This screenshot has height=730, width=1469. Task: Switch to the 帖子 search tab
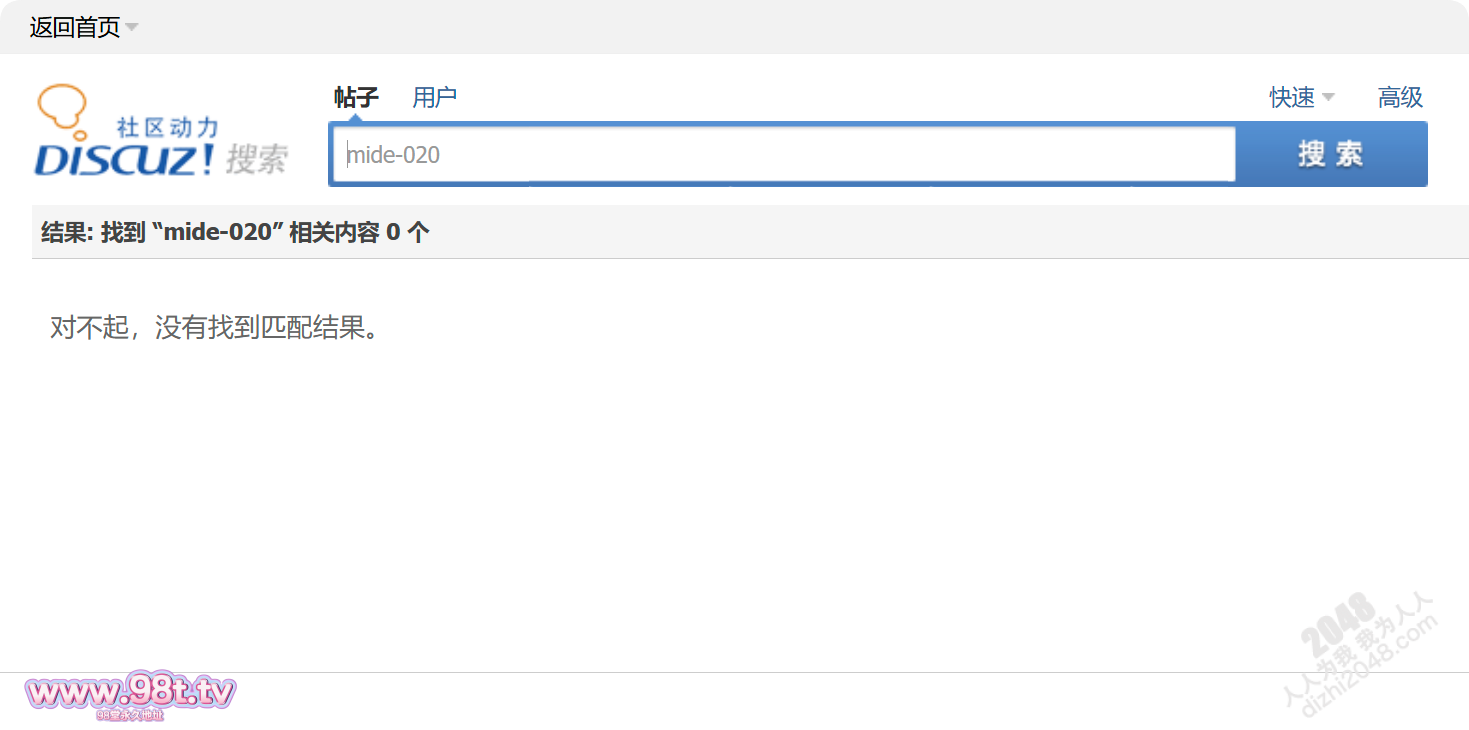pyautogui.click(x=356, y=97)
